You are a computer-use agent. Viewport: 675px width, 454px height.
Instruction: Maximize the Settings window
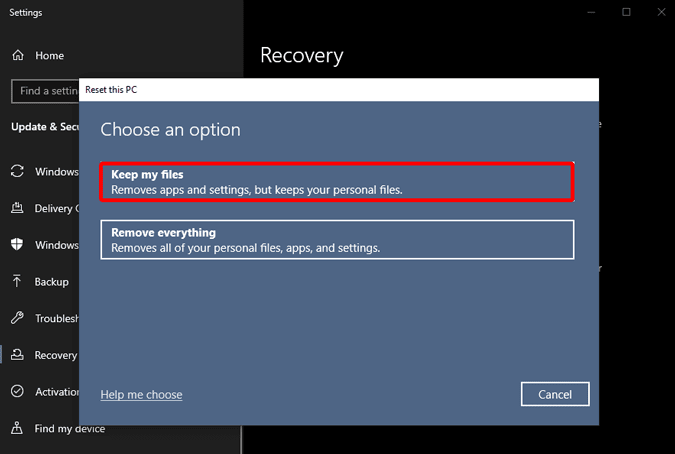[626, 12]
